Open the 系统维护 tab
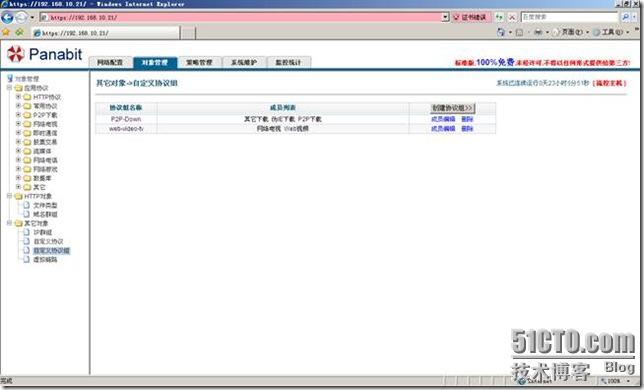Screen dimensions: 644x390 click(x=244, y=62)
